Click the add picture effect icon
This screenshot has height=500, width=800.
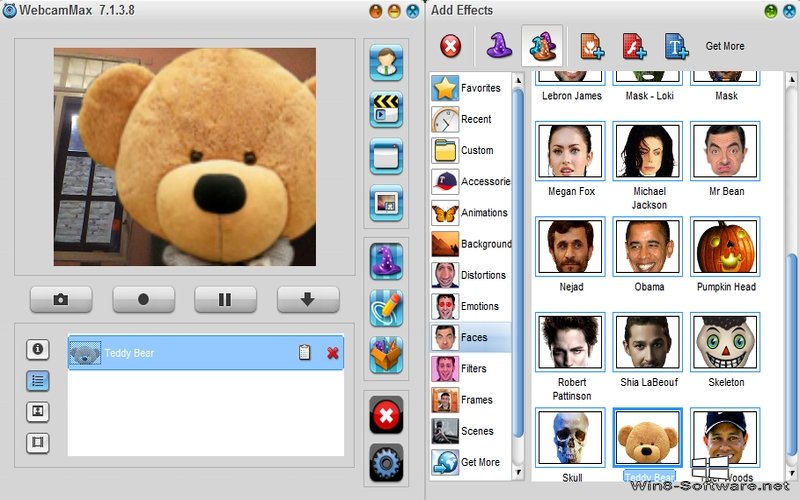pyautogui.click(x=592, y=46)
